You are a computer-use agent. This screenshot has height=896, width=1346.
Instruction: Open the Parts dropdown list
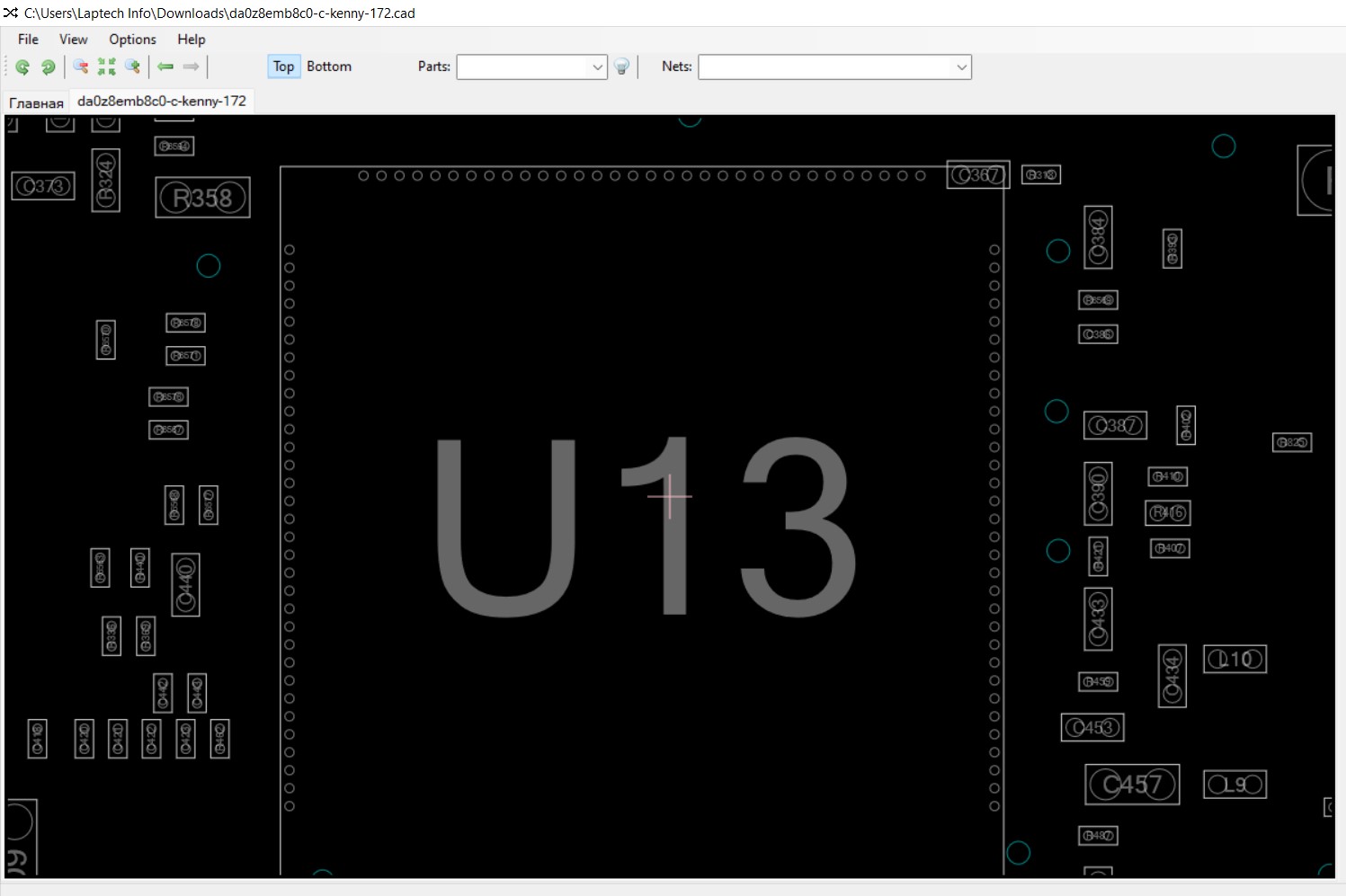(598, 67)
